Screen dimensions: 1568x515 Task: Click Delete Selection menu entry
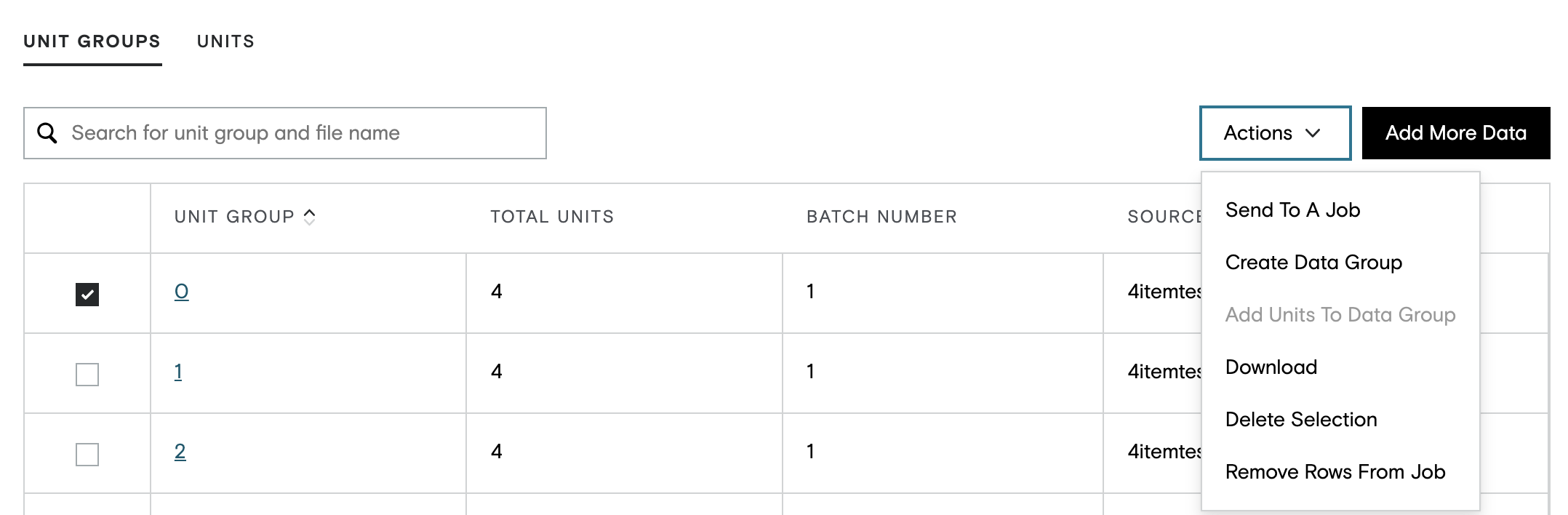pyautogui.click(x=1301, y=420)
